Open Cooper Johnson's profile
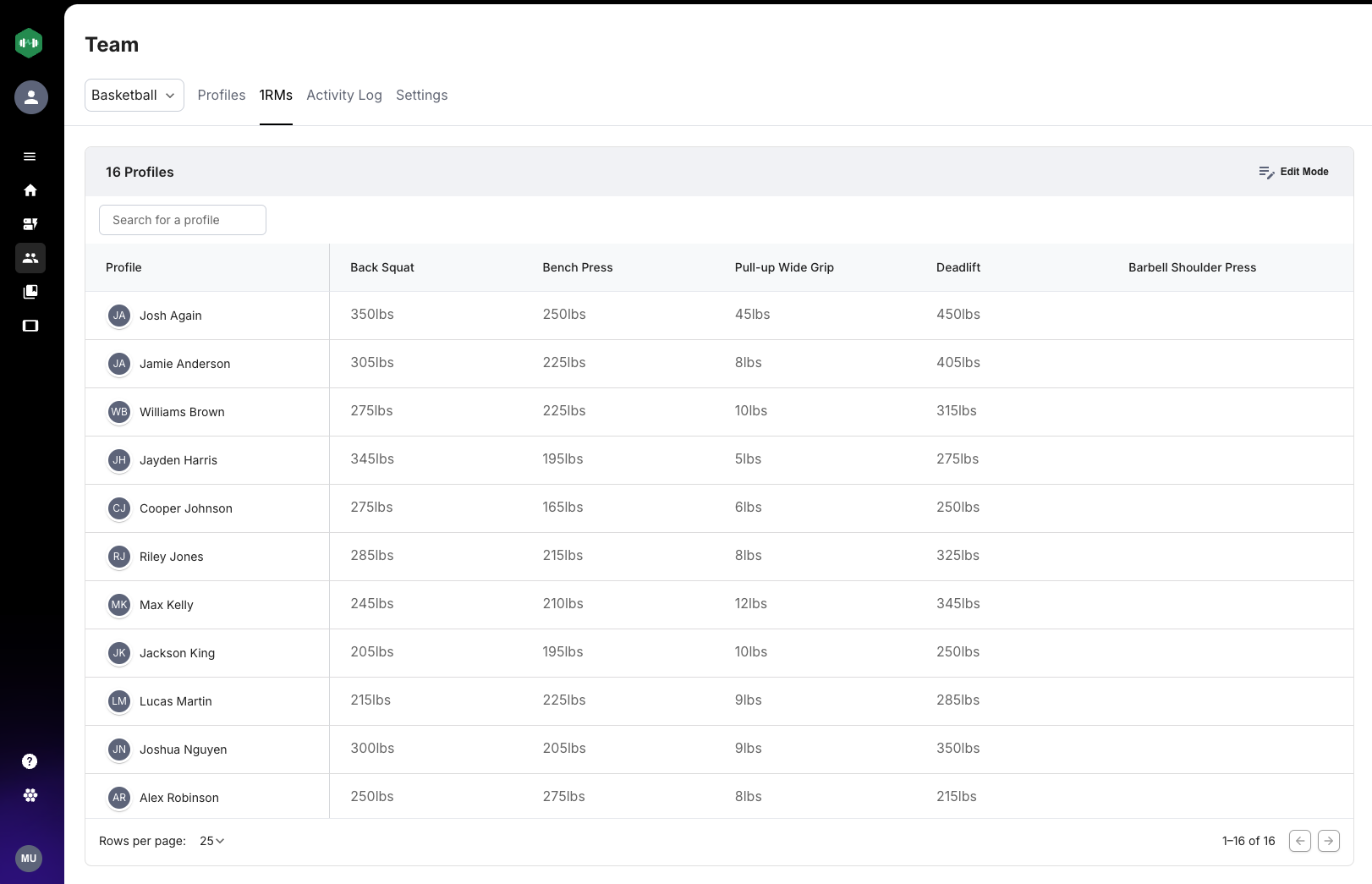The width and height of the screenshot is (1372, 884). (186, 508)
